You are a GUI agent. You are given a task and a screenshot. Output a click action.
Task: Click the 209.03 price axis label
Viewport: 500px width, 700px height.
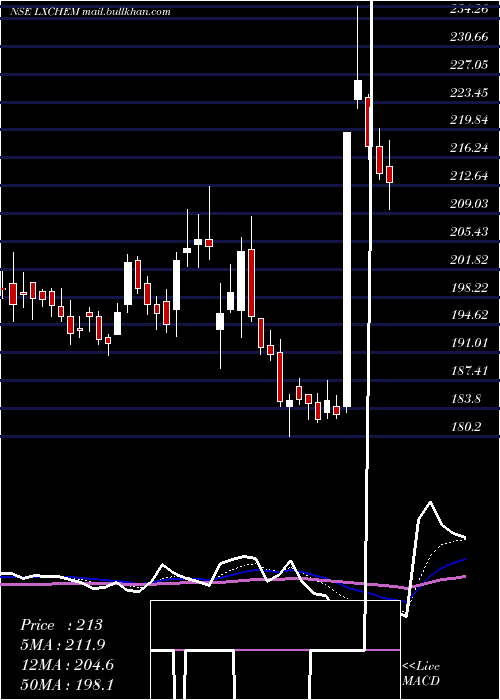[468, 204]
